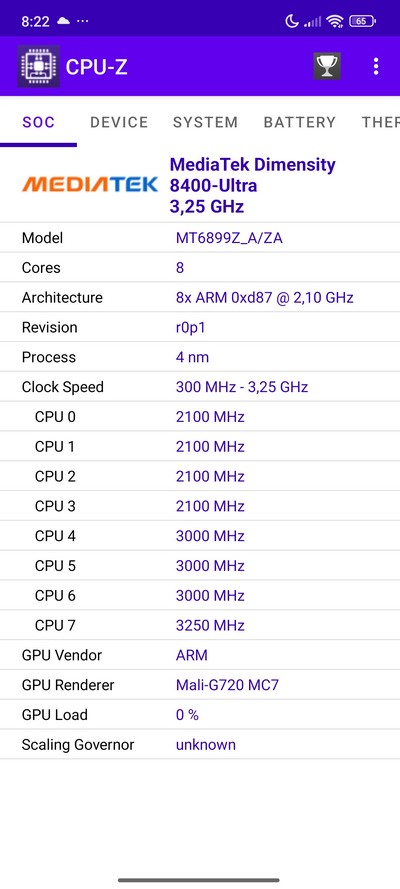Select the SOC tab
The image size is (400, 889).
[x=39, y=122]
